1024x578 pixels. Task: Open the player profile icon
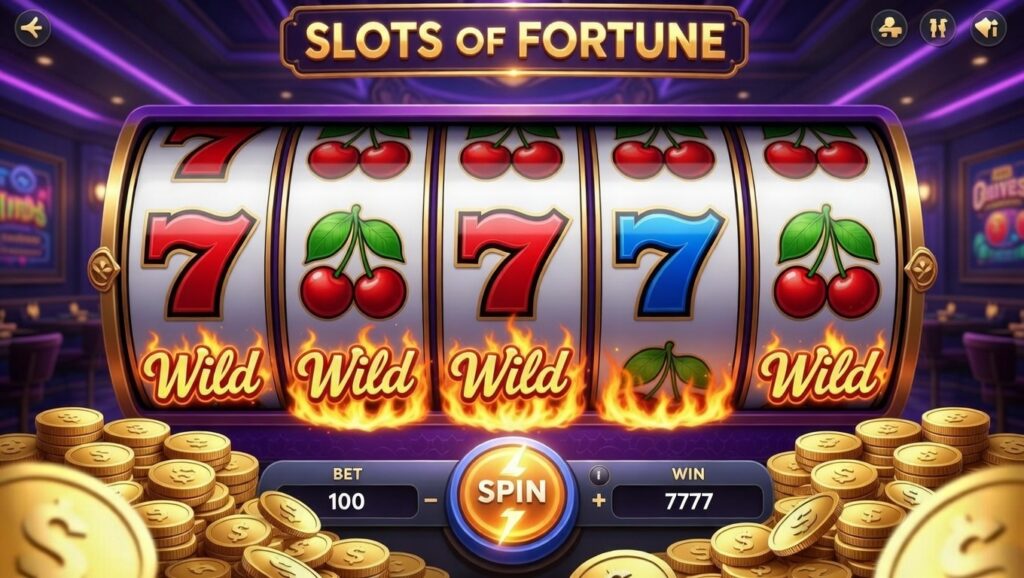point(888,28)
